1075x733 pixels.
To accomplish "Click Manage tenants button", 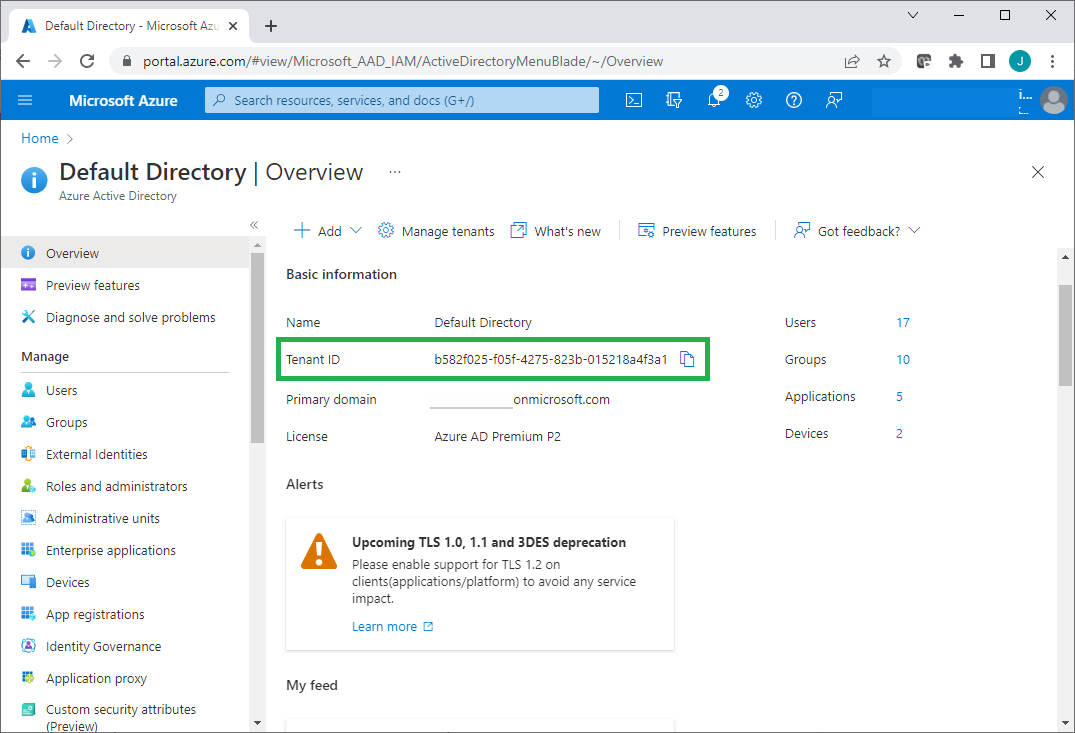I will [x=436, y=231].
